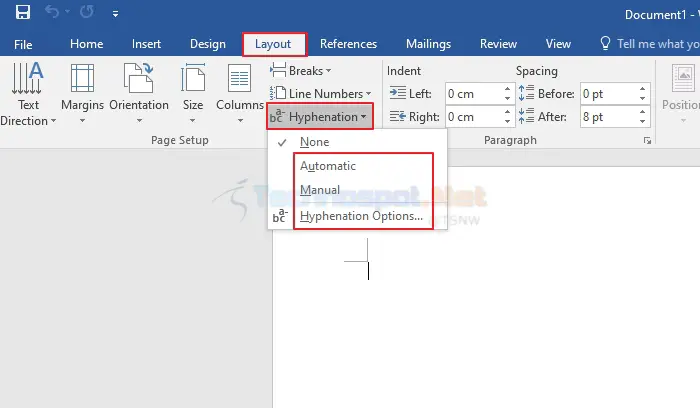Viewport: 700px width, 408px height.
Task: Click the Indent Right icon
Action: click(x=397, y=117)
